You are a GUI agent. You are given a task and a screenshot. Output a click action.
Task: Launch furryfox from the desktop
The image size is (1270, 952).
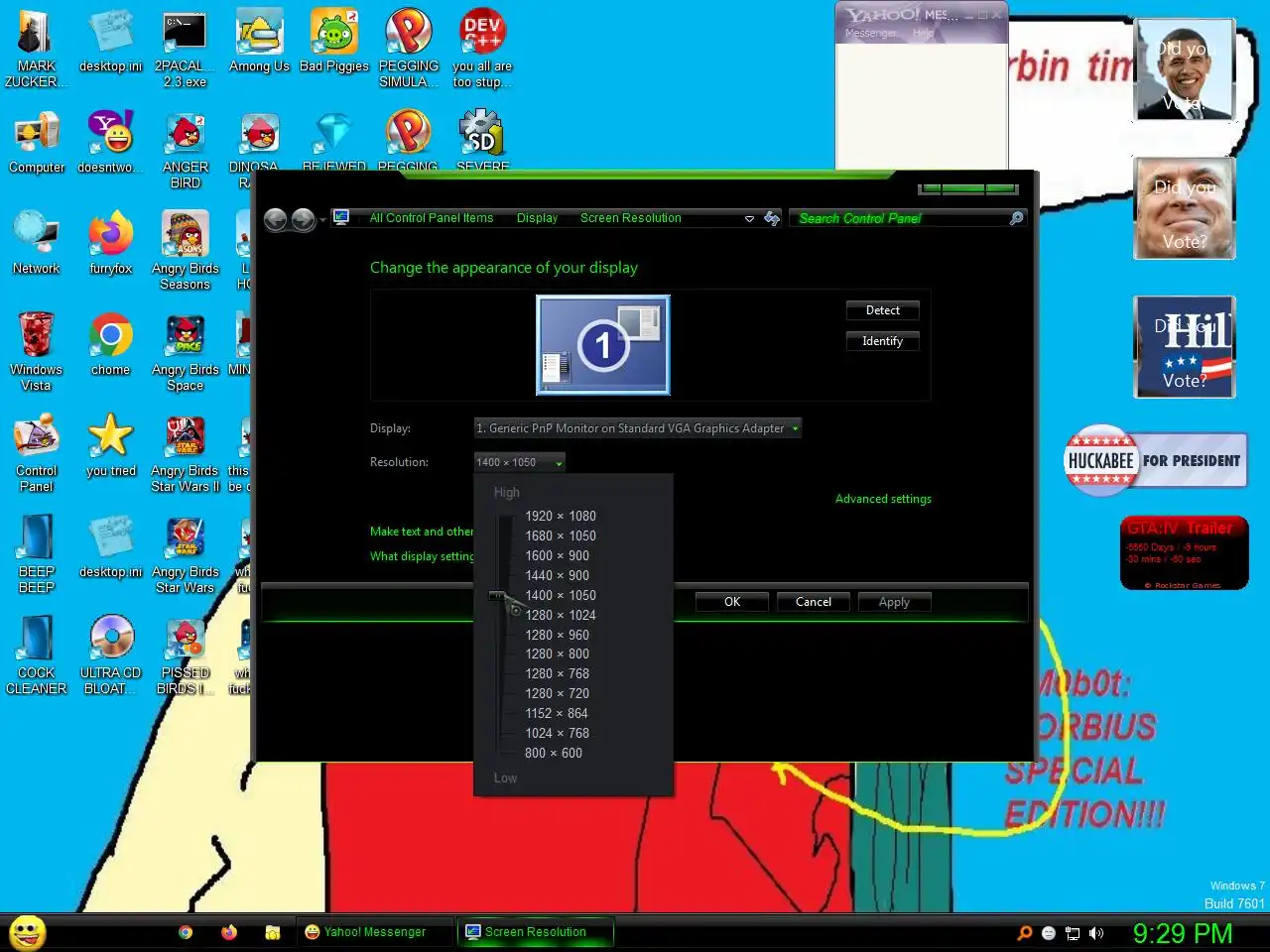pos(110,244)
